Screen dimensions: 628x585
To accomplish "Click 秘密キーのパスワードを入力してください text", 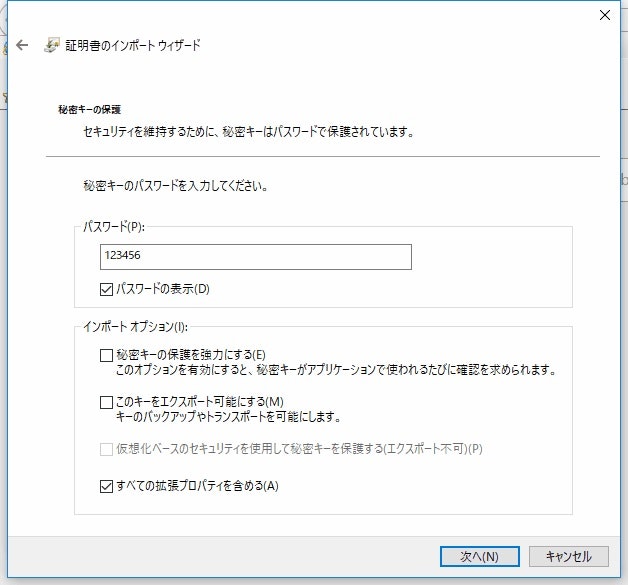I will [x=176, y=186].
